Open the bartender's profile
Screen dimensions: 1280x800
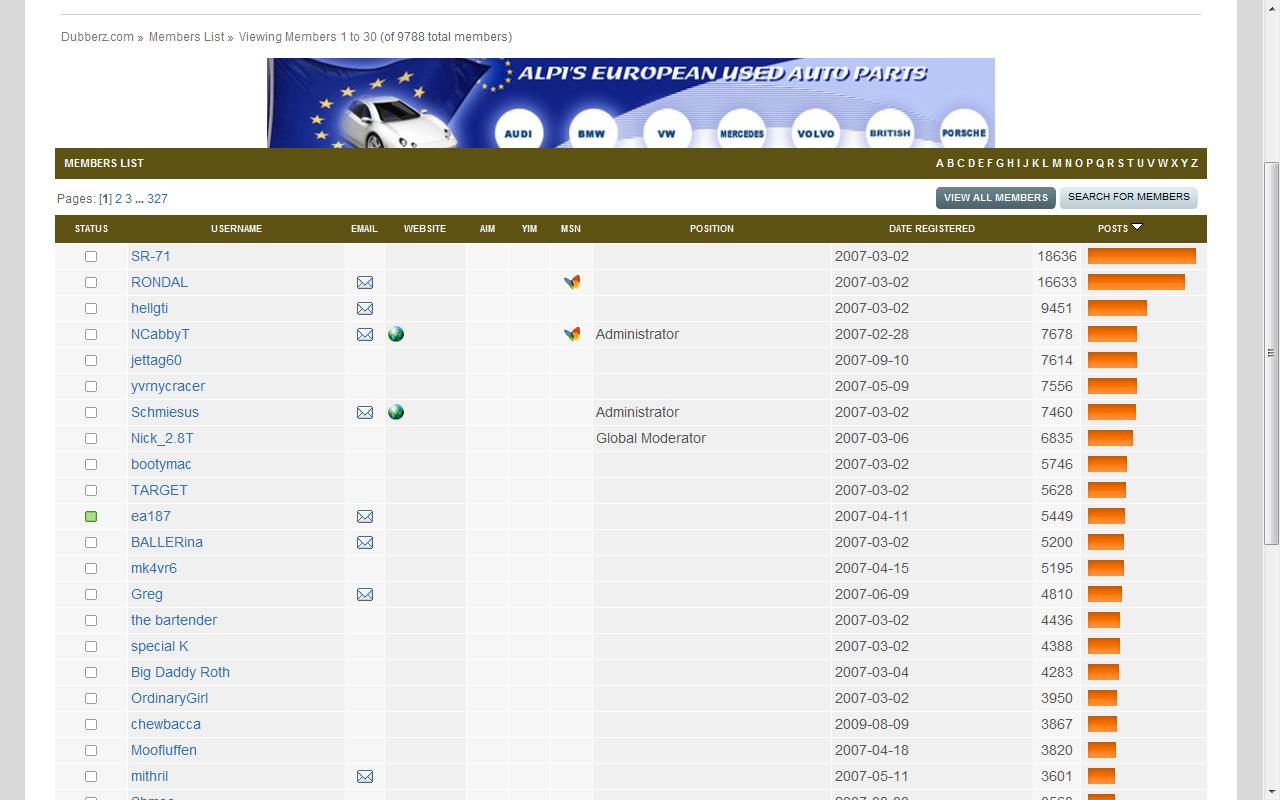click(x=174, y=620)
